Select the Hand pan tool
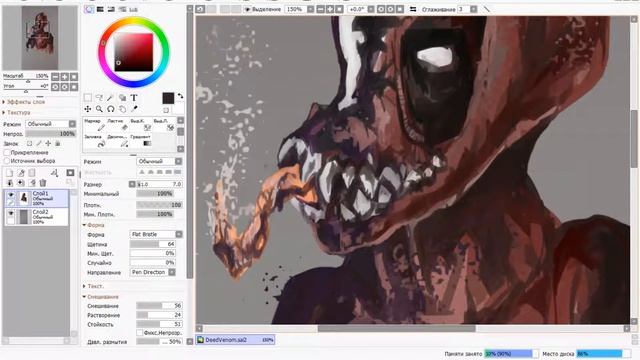The width and height of the screenshot is (640, 360). pyautogui.click(x=122, y=109)
